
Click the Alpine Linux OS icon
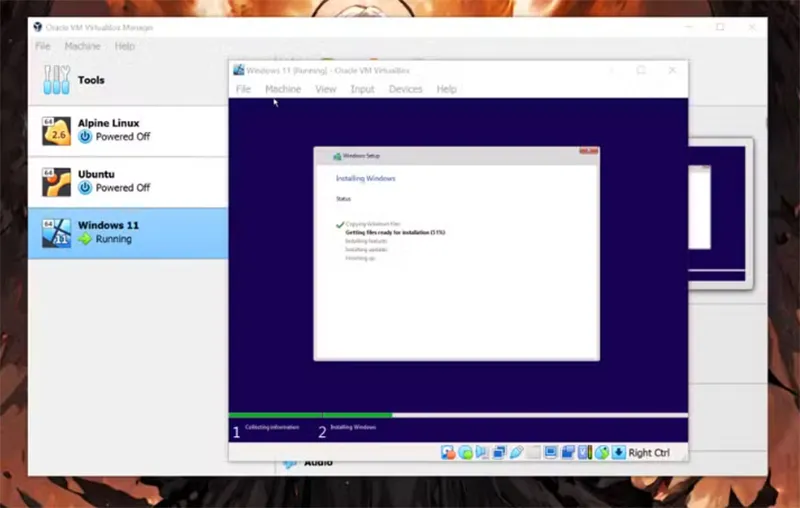(56, 131)
